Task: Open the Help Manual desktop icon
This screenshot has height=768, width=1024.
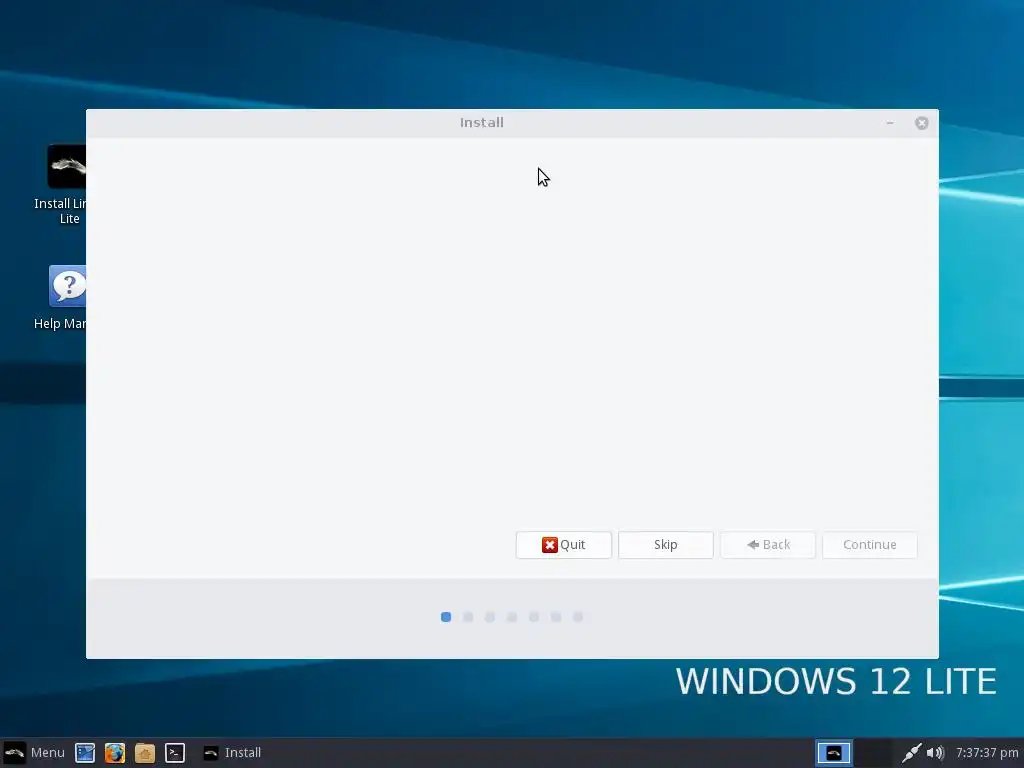Action: 65,298
